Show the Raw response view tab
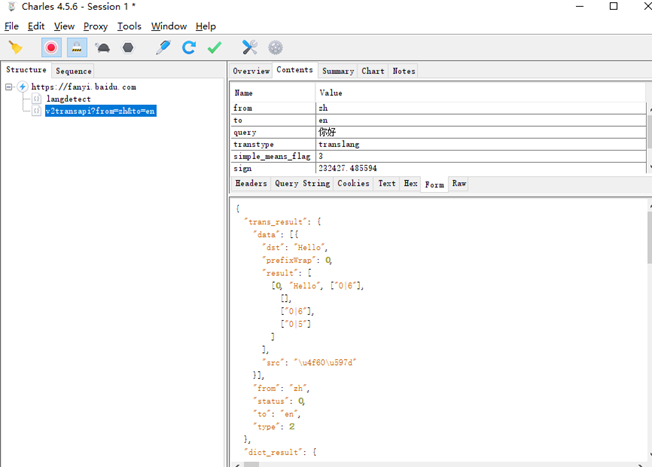The height and width of the screenshot is (467, 652). point(459,184)
